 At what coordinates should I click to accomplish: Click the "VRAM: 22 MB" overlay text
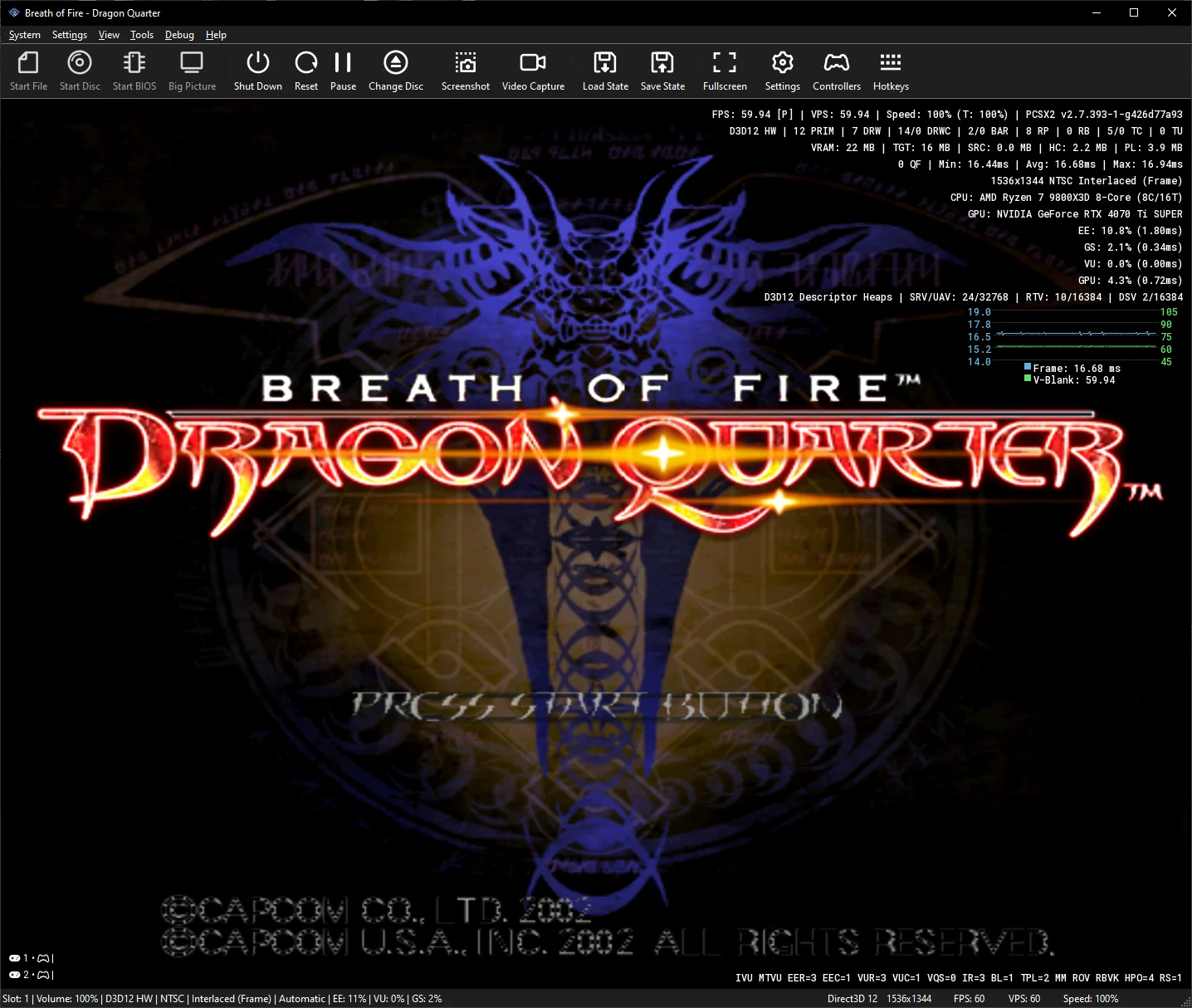tap(843, 148)
